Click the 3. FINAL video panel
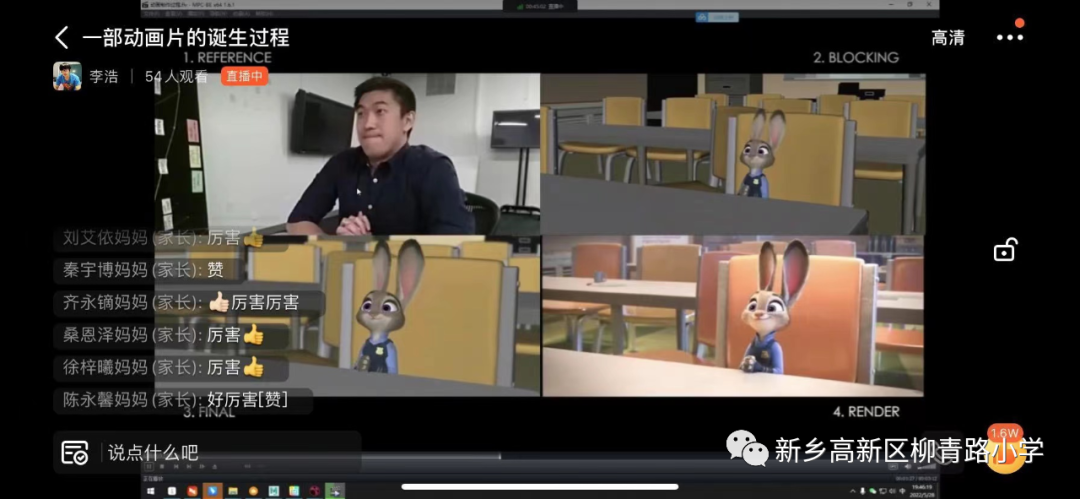The image size is (1080, 499). pyautogui.click(x=347, y=316)
